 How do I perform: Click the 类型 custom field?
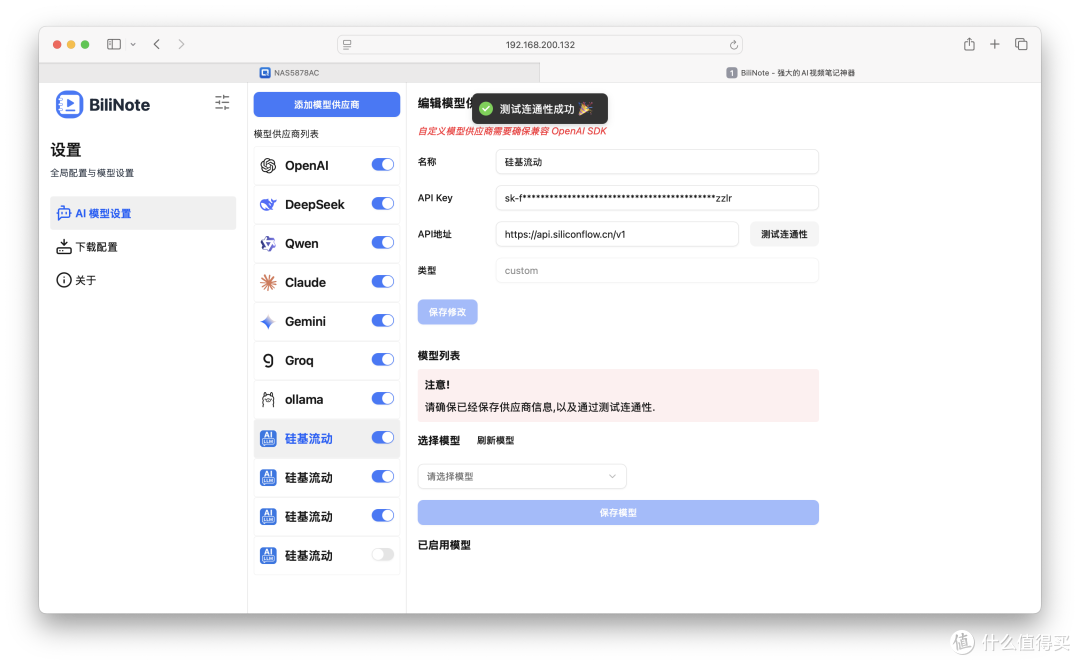pos(657,271)
